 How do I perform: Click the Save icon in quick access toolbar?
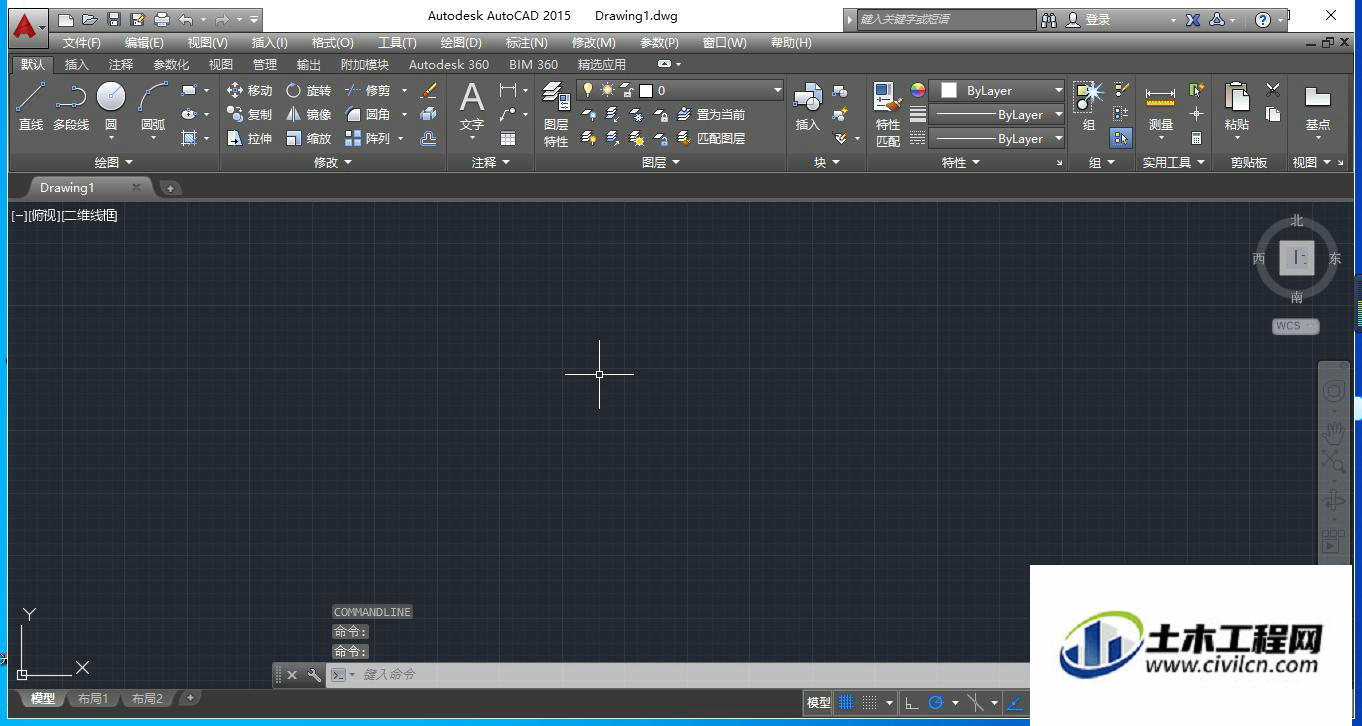(x=113, y=19)
